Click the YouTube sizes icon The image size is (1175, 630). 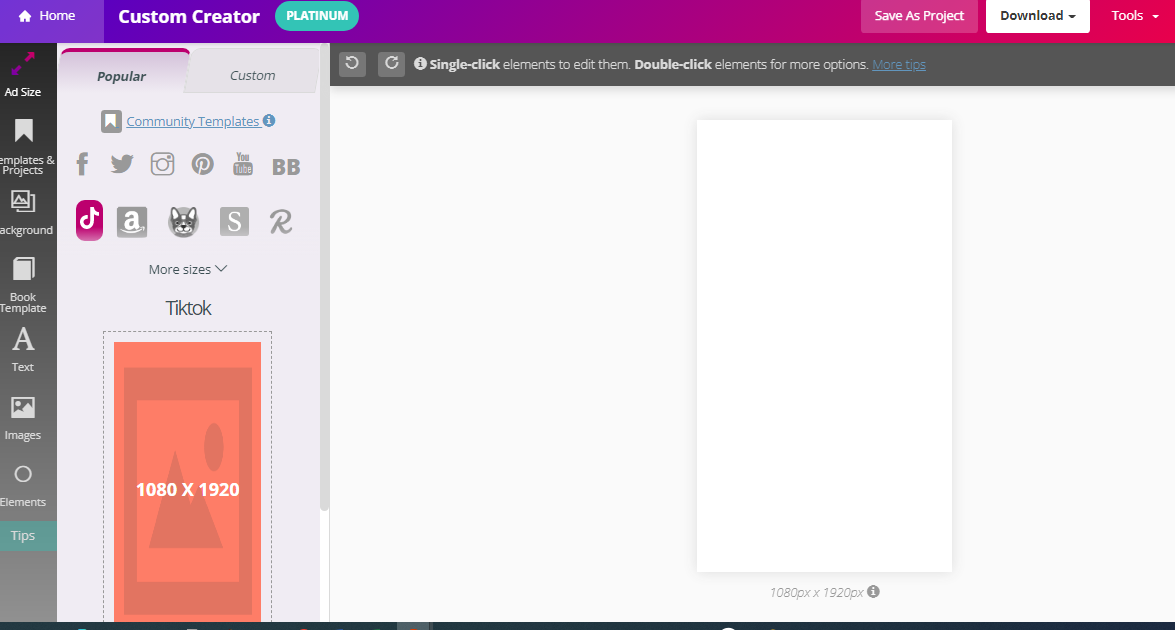[243, 164]
